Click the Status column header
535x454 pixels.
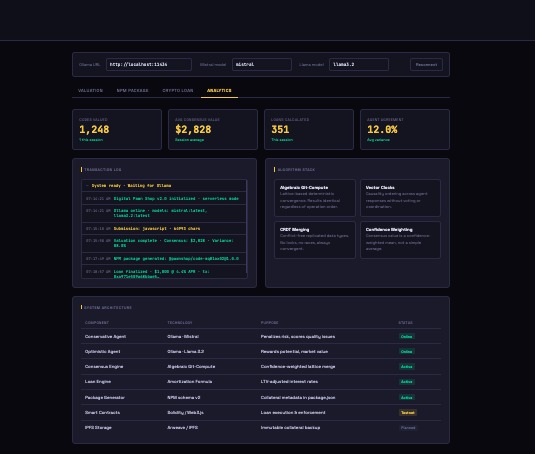click(x=405, y=323)
